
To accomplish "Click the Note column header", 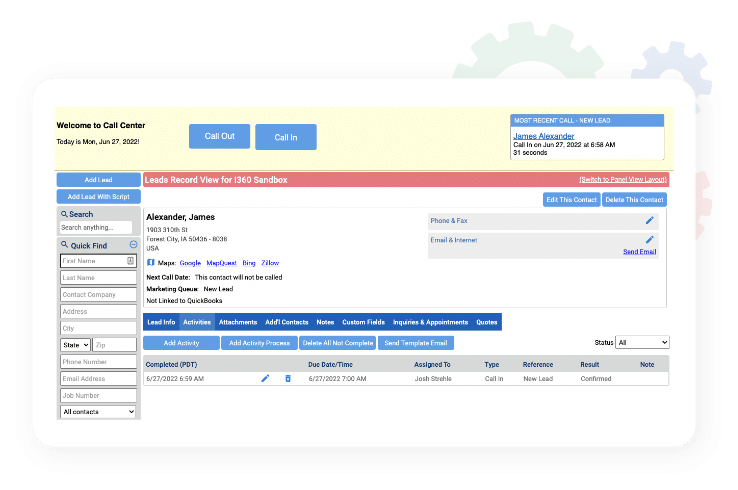I will click(x=647, y=365).
